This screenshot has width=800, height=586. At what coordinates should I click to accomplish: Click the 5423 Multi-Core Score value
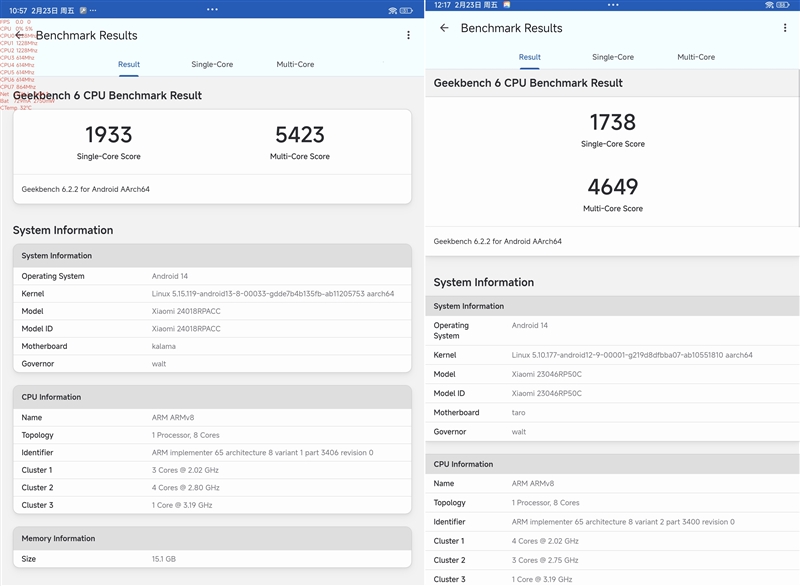pyautogui.click(x=299, y=135)
